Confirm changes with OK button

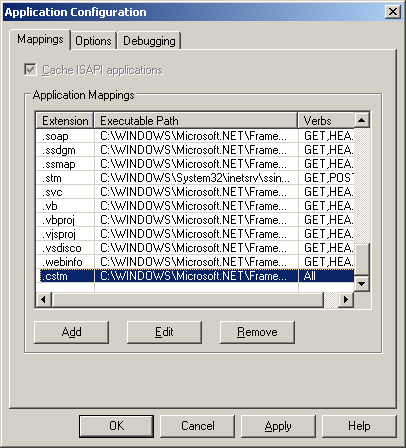pos(116,426)
